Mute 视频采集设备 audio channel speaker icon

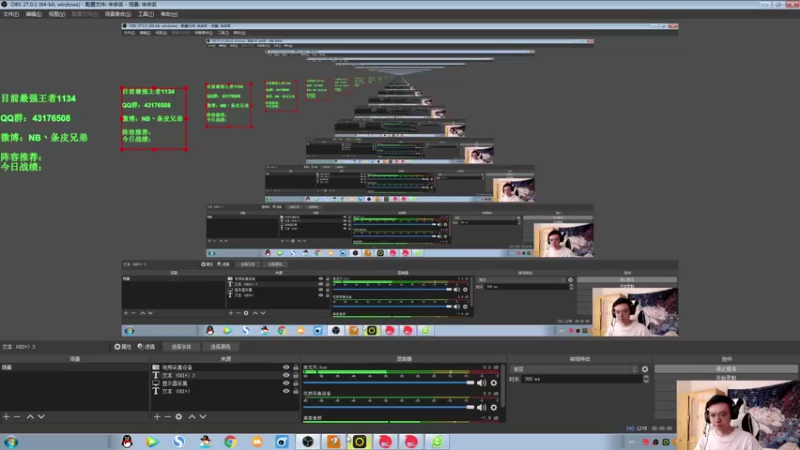point(481,407)
